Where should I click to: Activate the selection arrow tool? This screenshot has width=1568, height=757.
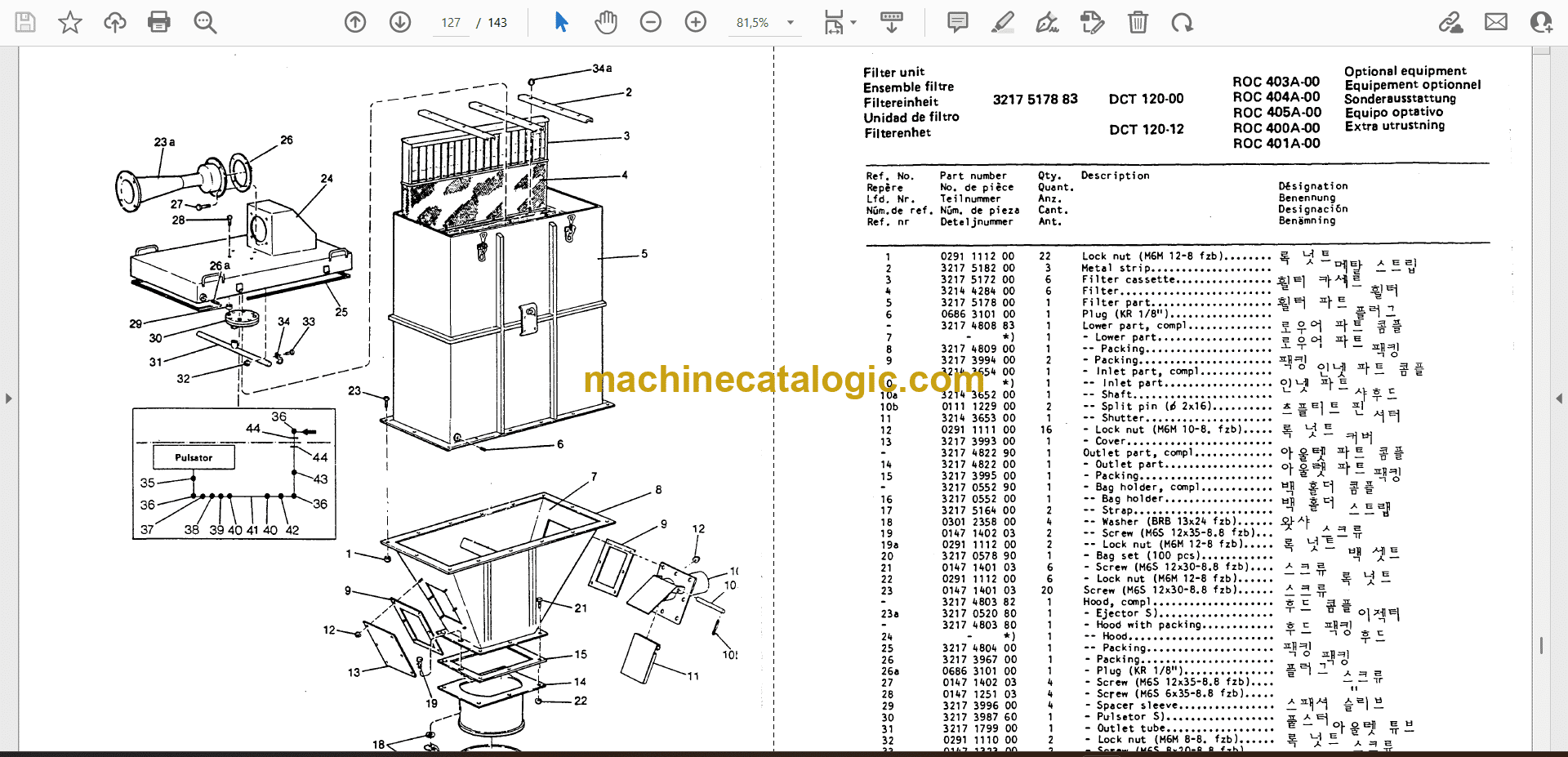tap(561, 22)
